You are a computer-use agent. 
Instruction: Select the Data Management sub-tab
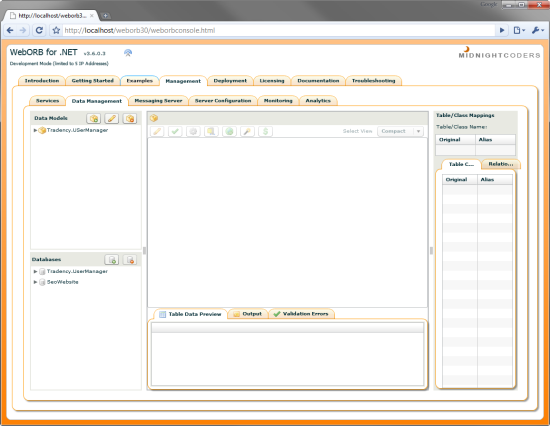point(97,101)
